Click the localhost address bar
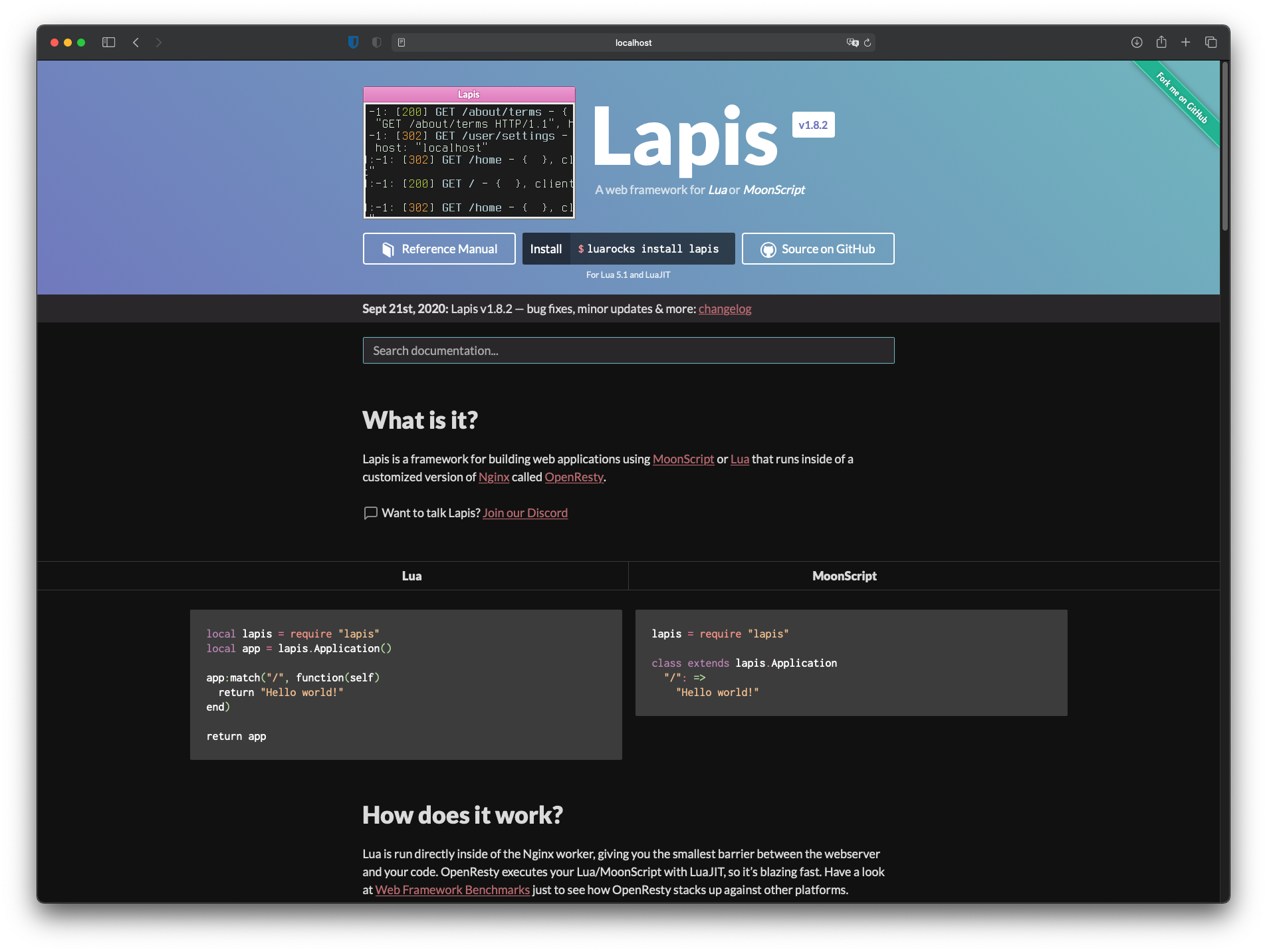Viewport: 1267px width, 952px height. [633, 43]
